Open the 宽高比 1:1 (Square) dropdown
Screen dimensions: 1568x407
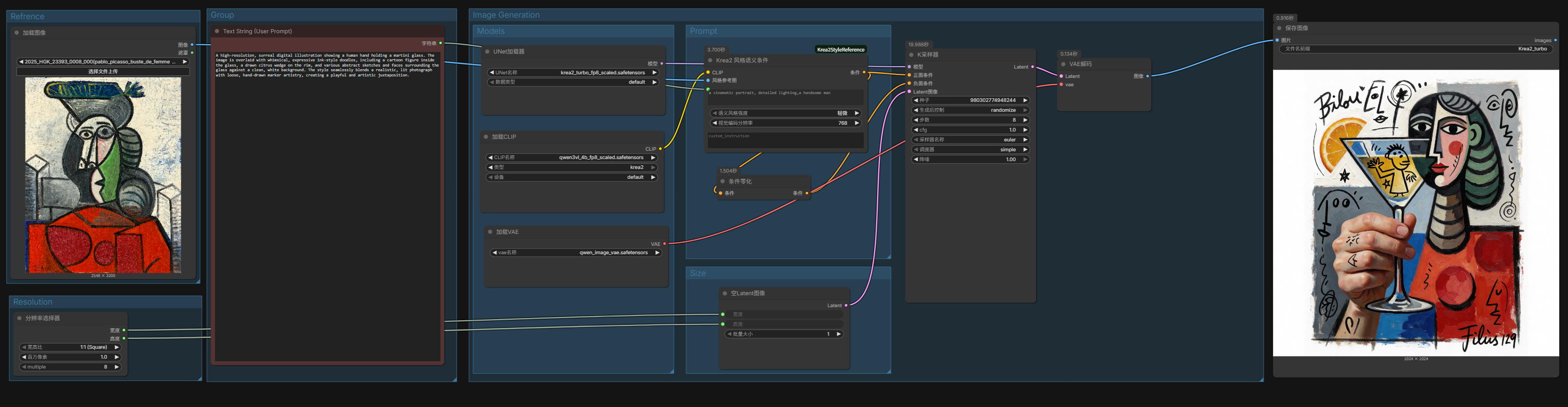tap(71, 347)
